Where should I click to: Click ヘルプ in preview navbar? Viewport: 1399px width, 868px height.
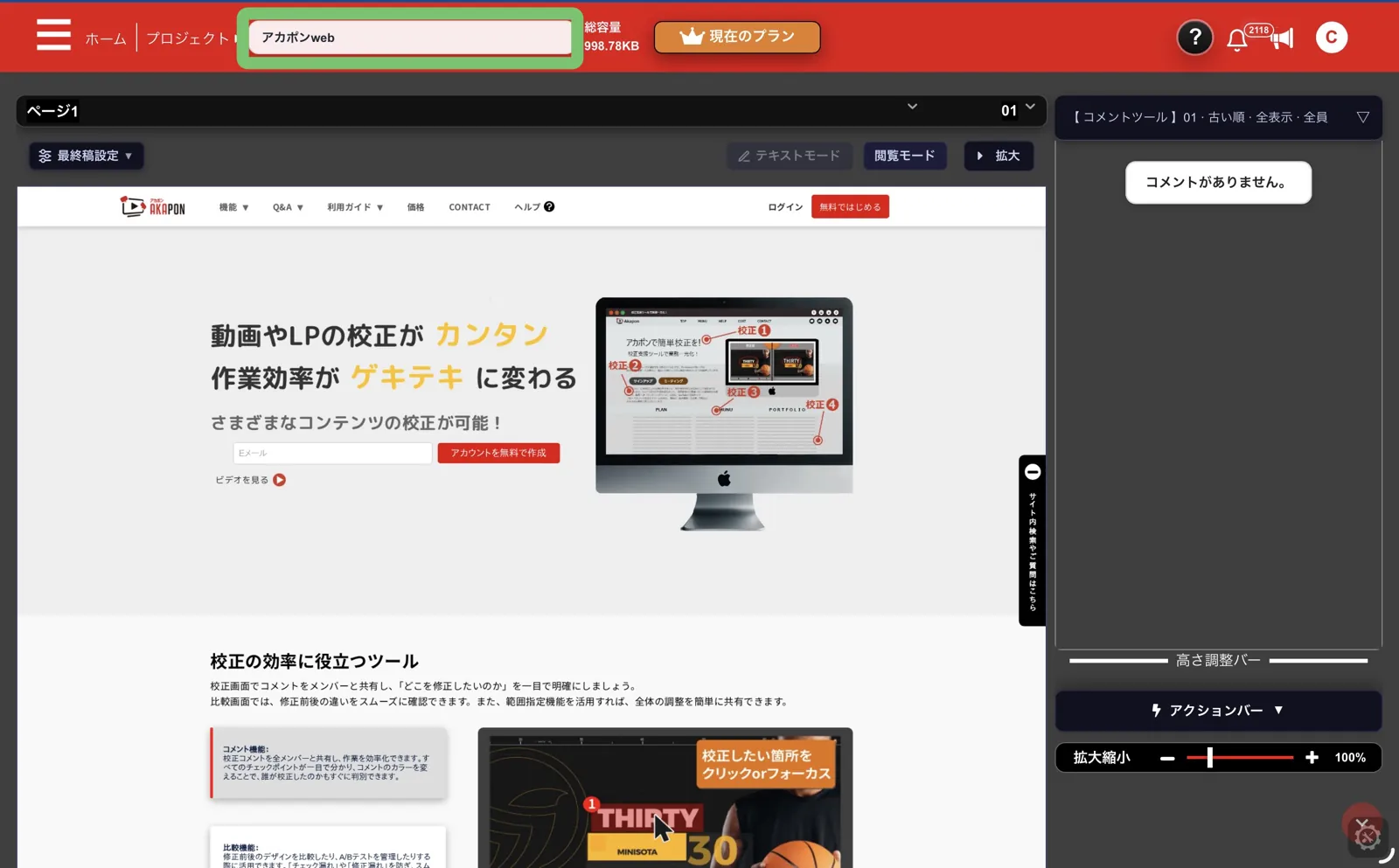tap(533, 207)
